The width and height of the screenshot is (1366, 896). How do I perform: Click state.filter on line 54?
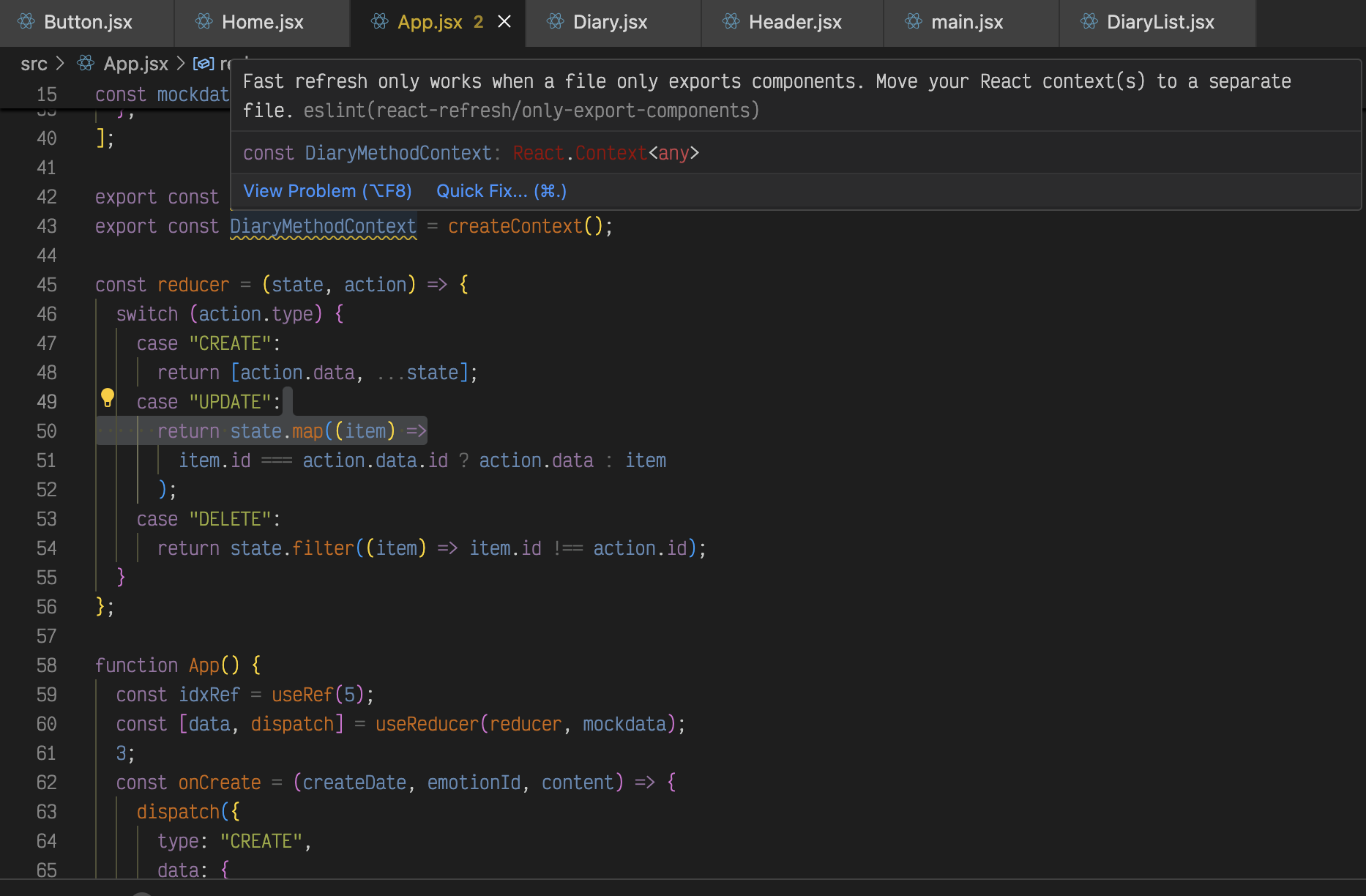point(292,548)
